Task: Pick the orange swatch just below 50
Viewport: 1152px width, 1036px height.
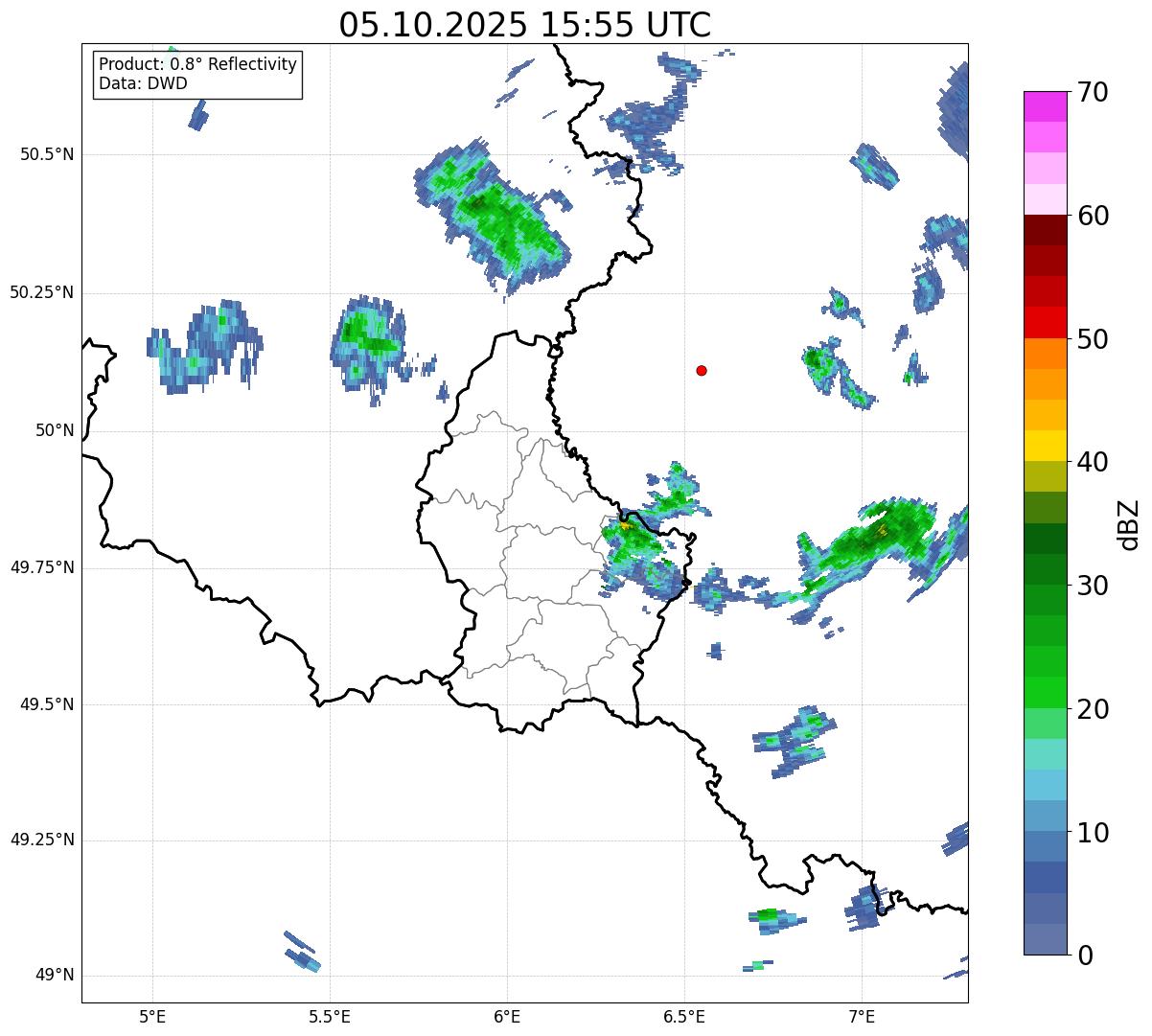Action: pos(1046,354)
